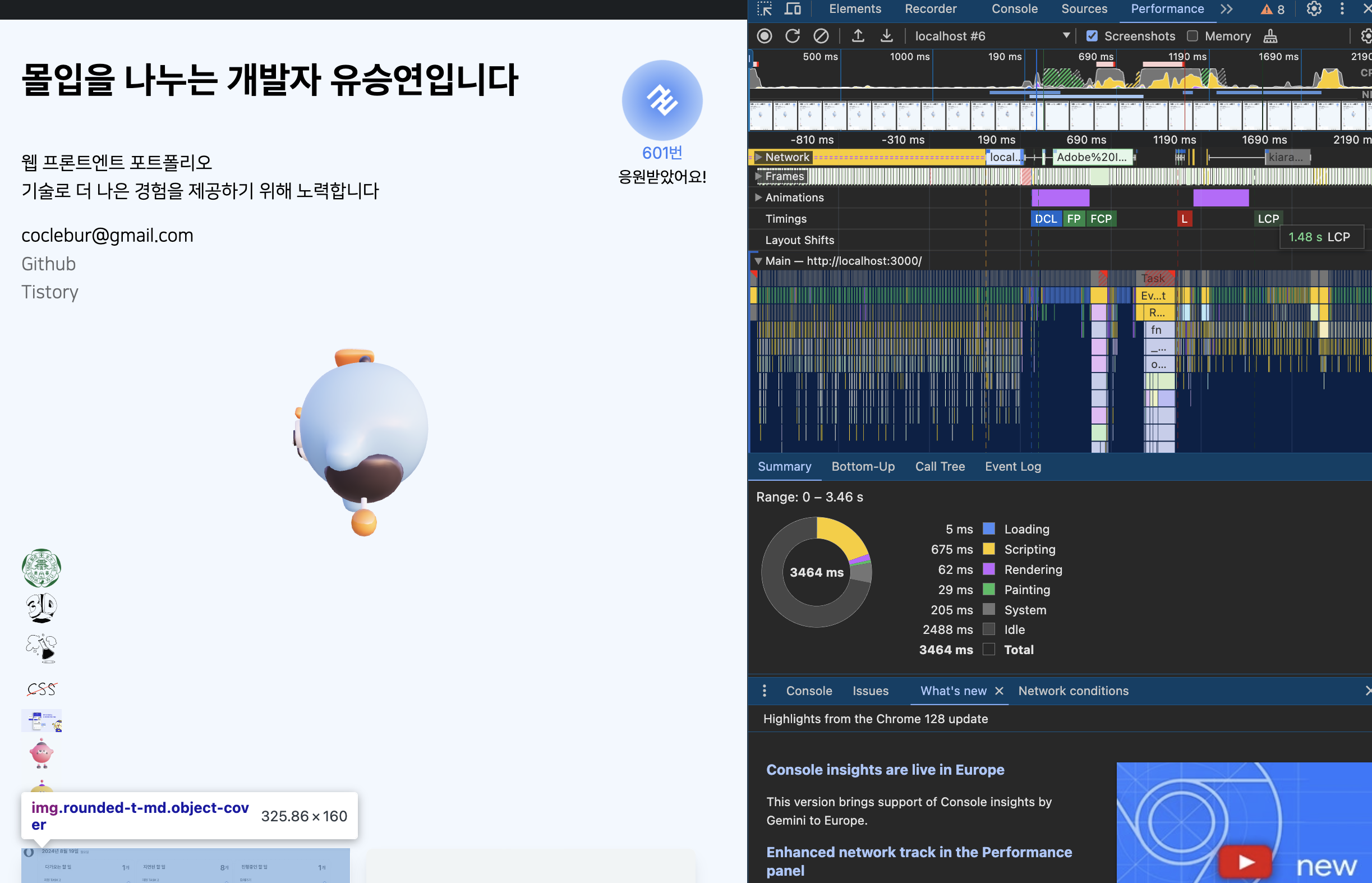Open the Github link
Viewport: 1372px width, 883px height.
[x=49, y=264]
